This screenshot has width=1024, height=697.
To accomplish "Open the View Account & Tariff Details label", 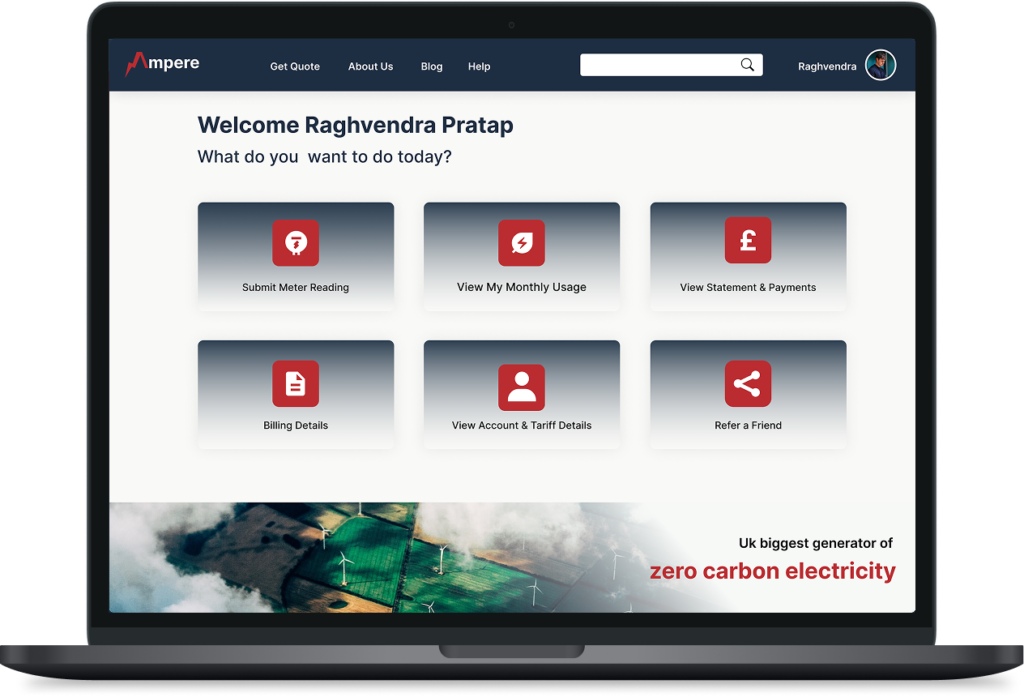I will point(521,425).
